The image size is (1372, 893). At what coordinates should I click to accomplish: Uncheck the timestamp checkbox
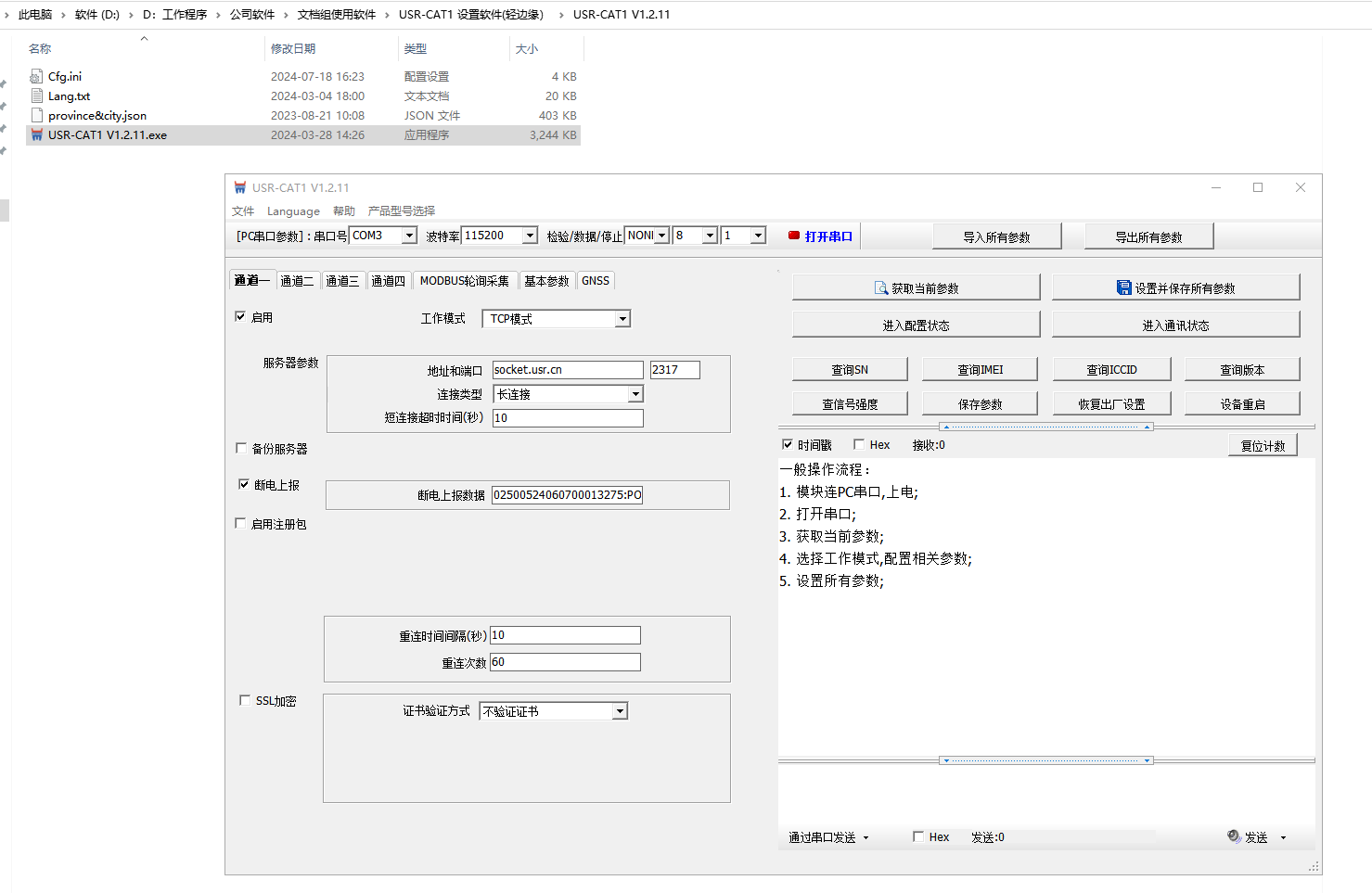788,445
